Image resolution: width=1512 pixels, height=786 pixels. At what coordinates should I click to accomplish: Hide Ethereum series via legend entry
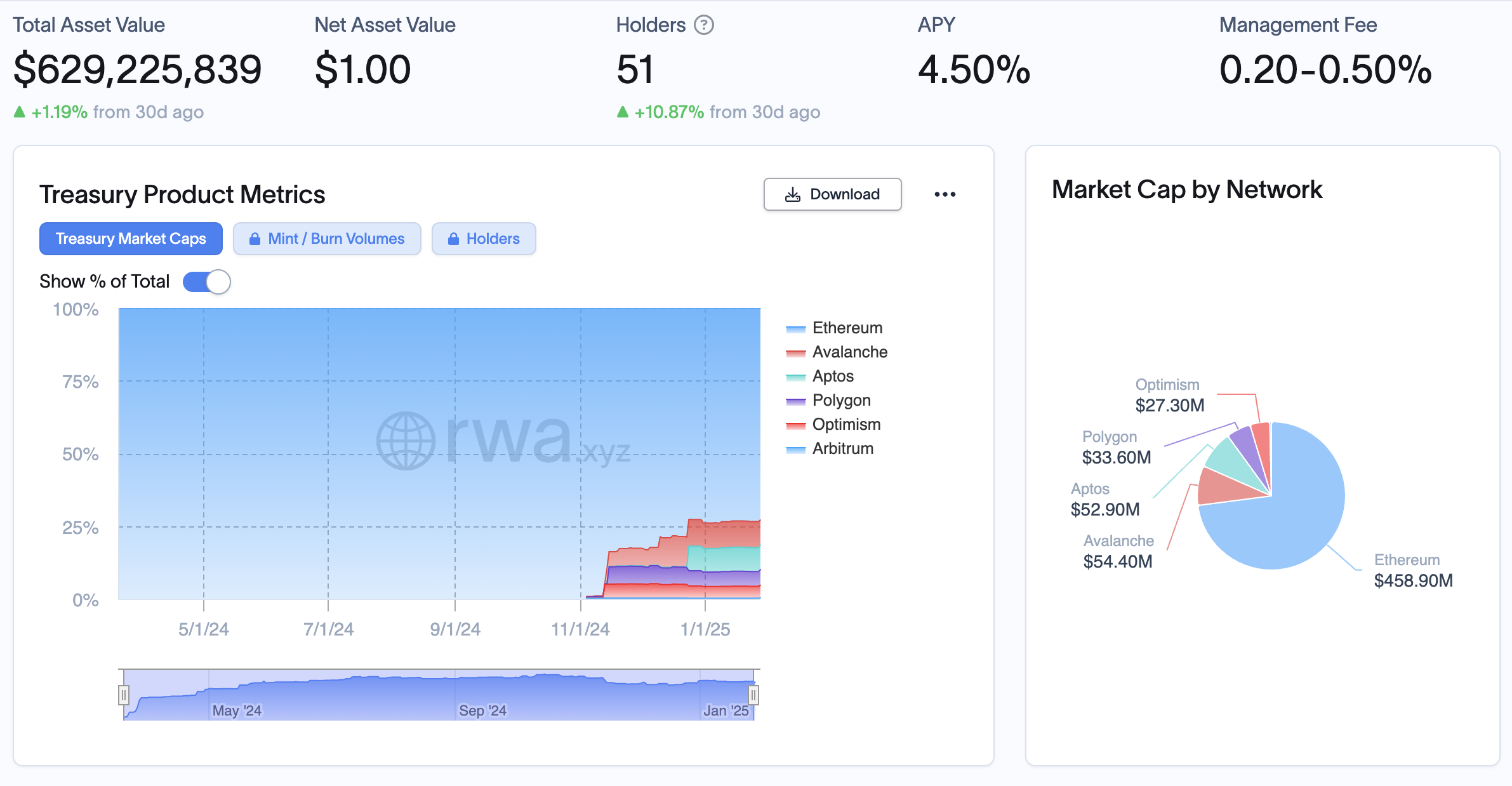pyautogui.click(x=847, y=328)
